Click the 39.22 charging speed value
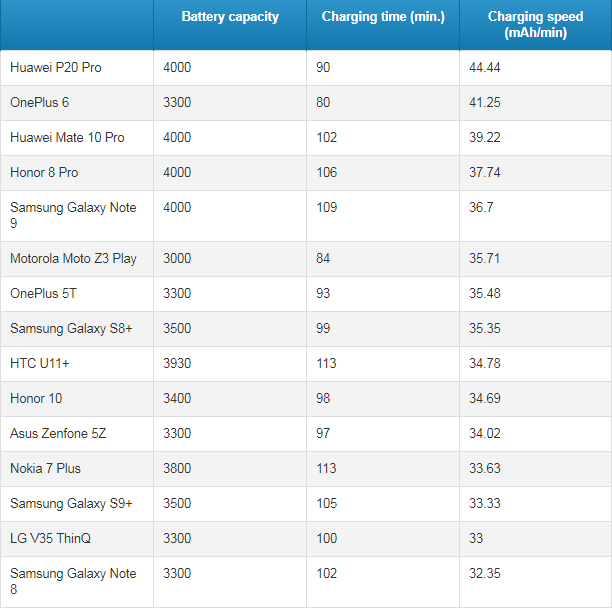The width and height of the screenshot is (612, 608). (x=485, y=137)
